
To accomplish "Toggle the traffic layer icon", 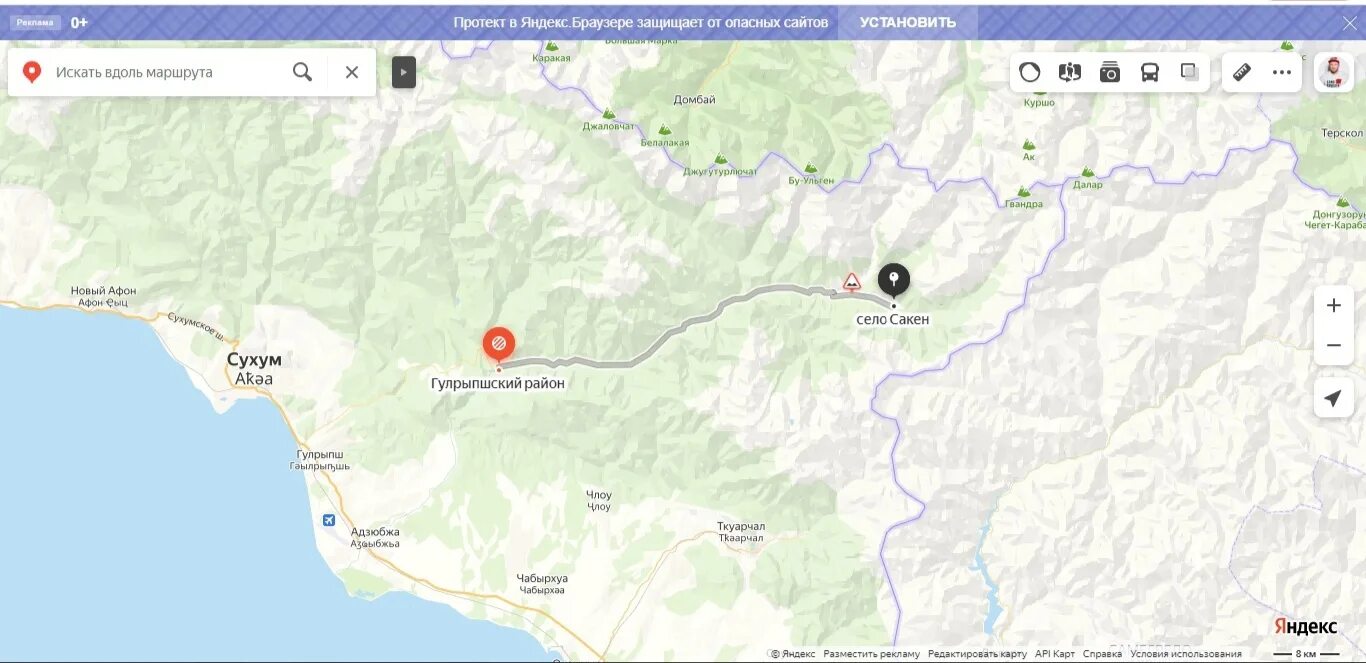I will click(x=1030, y=72).
